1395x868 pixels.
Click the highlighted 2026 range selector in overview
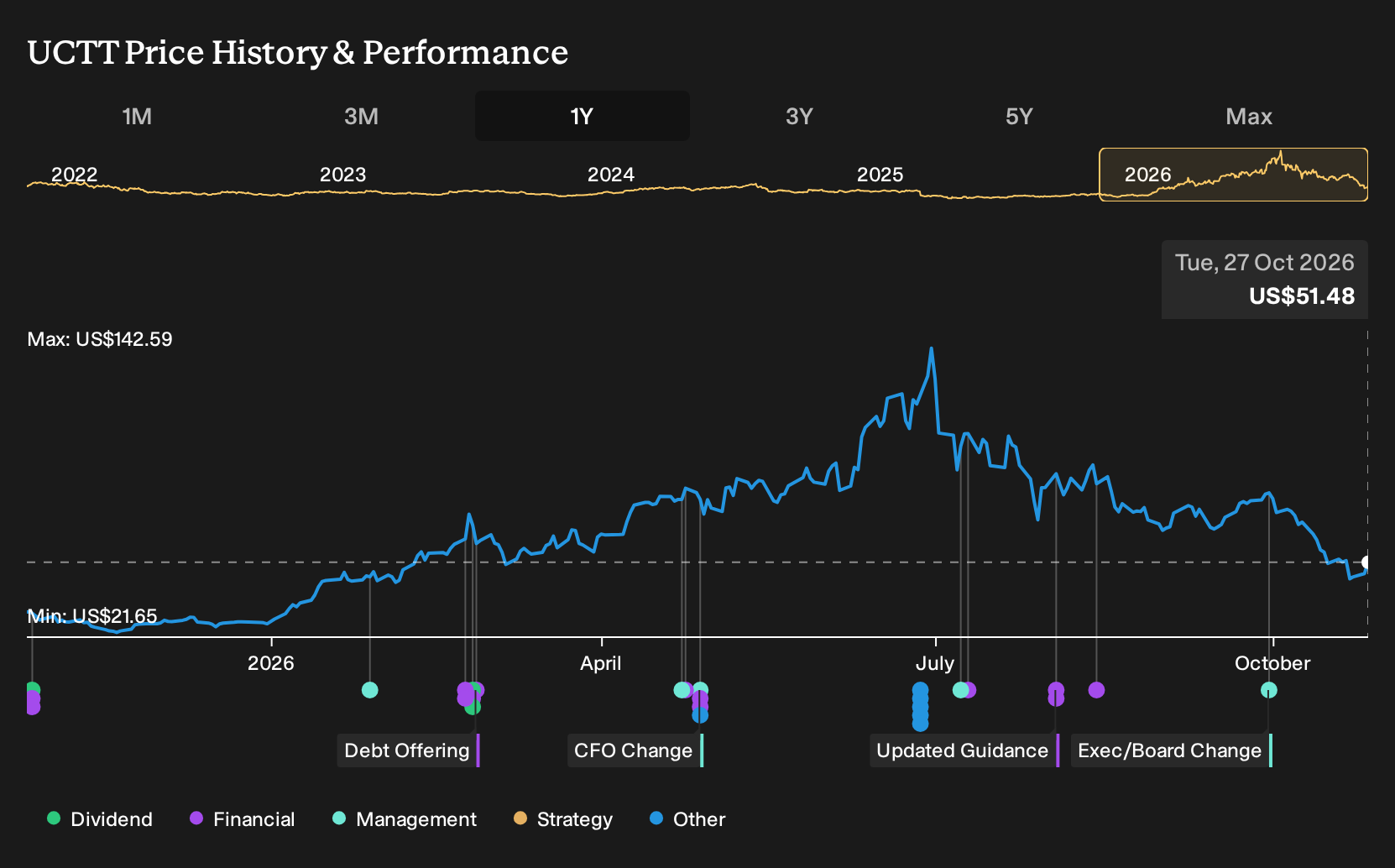pyautogui.click(x=1233, y=175)
